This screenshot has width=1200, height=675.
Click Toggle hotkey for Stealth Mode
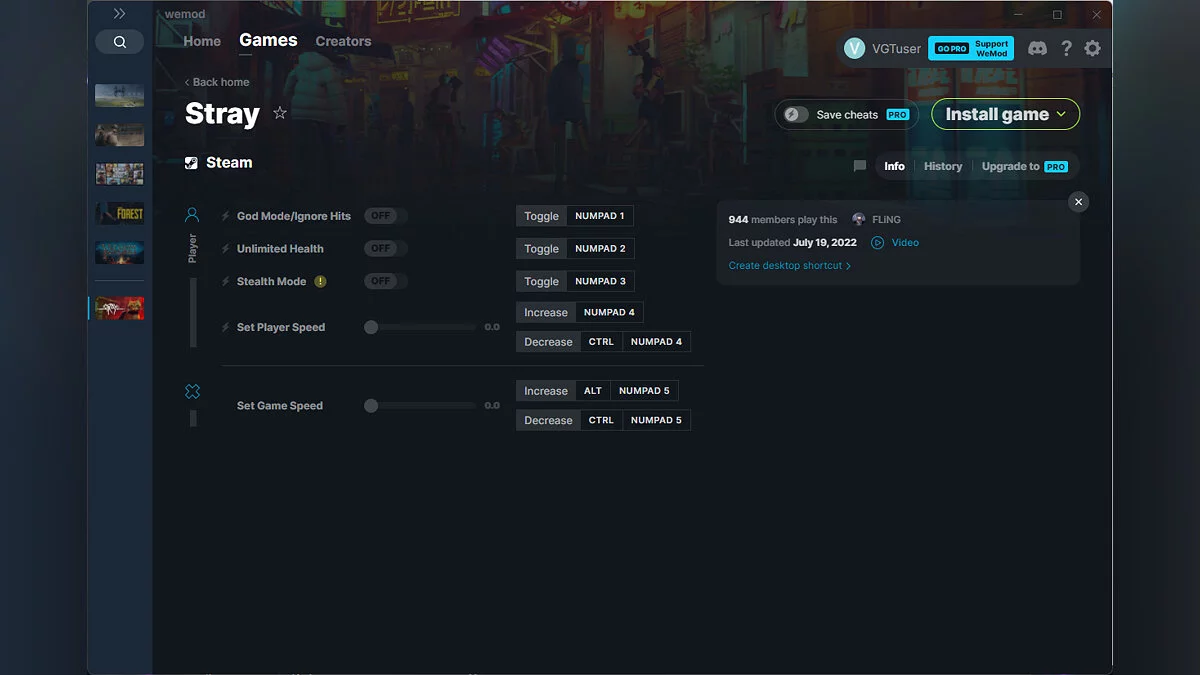[x=542, y=281]
